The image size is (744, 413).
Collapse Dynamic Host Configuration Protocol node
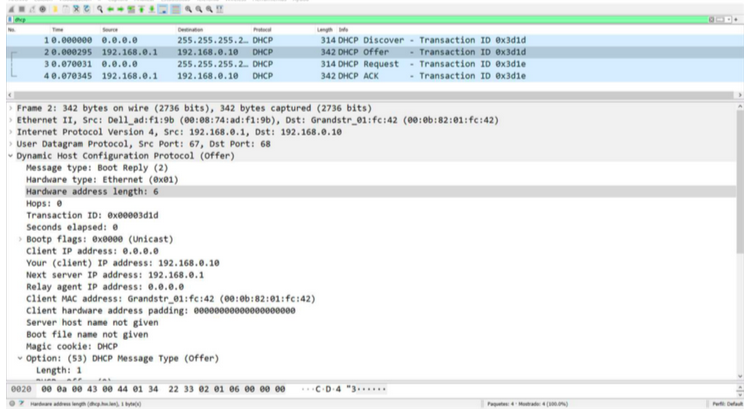10,156
